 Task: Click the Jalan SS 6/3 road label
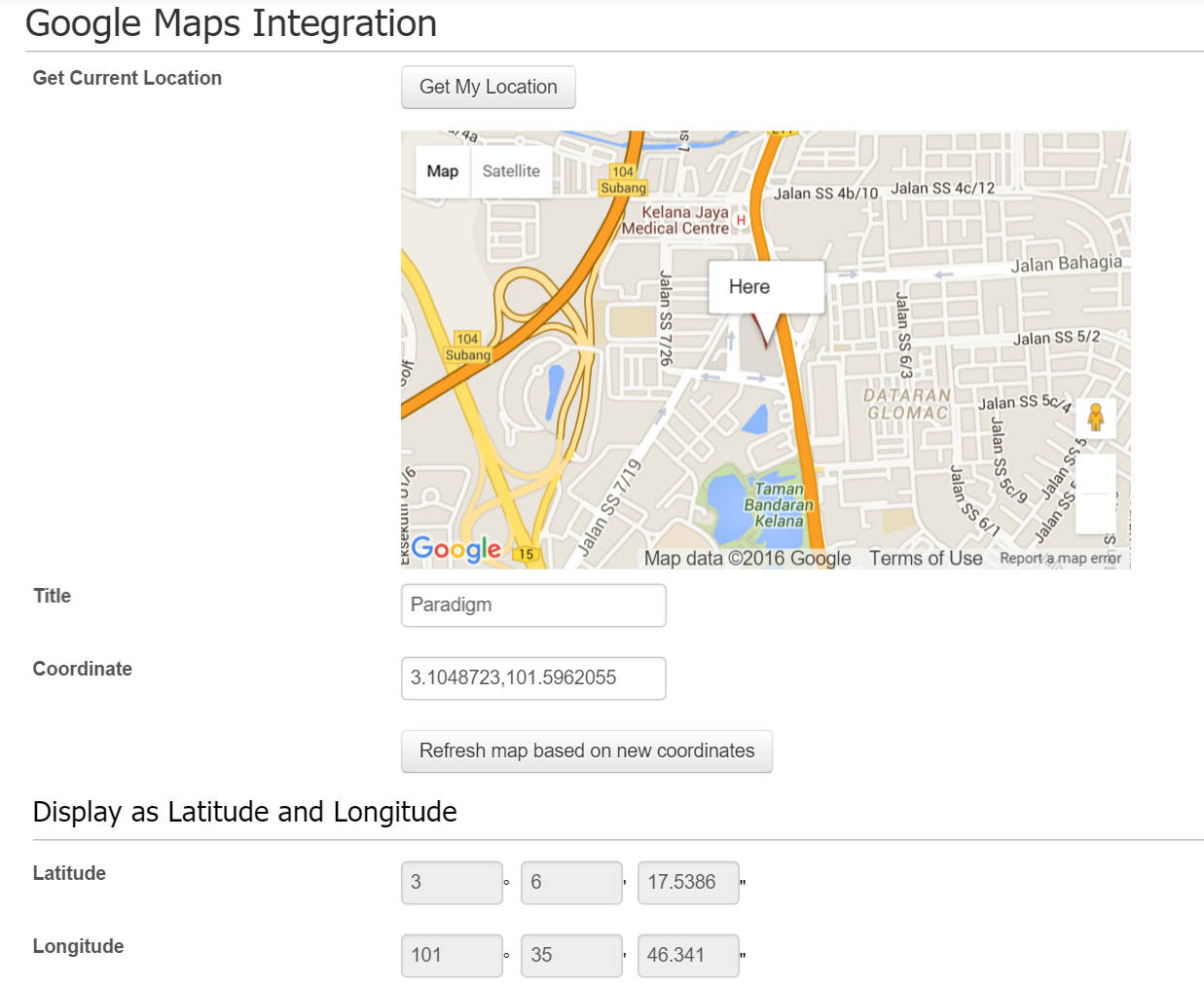tap(903, 335)
